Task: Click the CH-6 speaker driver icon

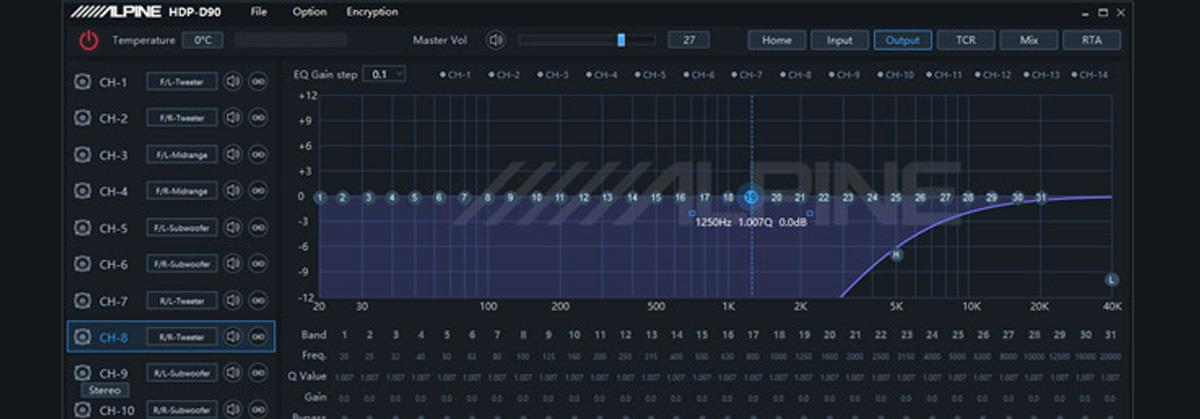Action: coord(82,264)
